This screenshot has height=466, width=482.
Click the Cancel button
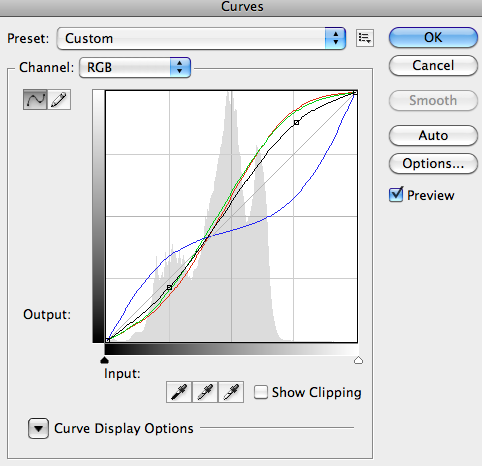coord(433,66)
